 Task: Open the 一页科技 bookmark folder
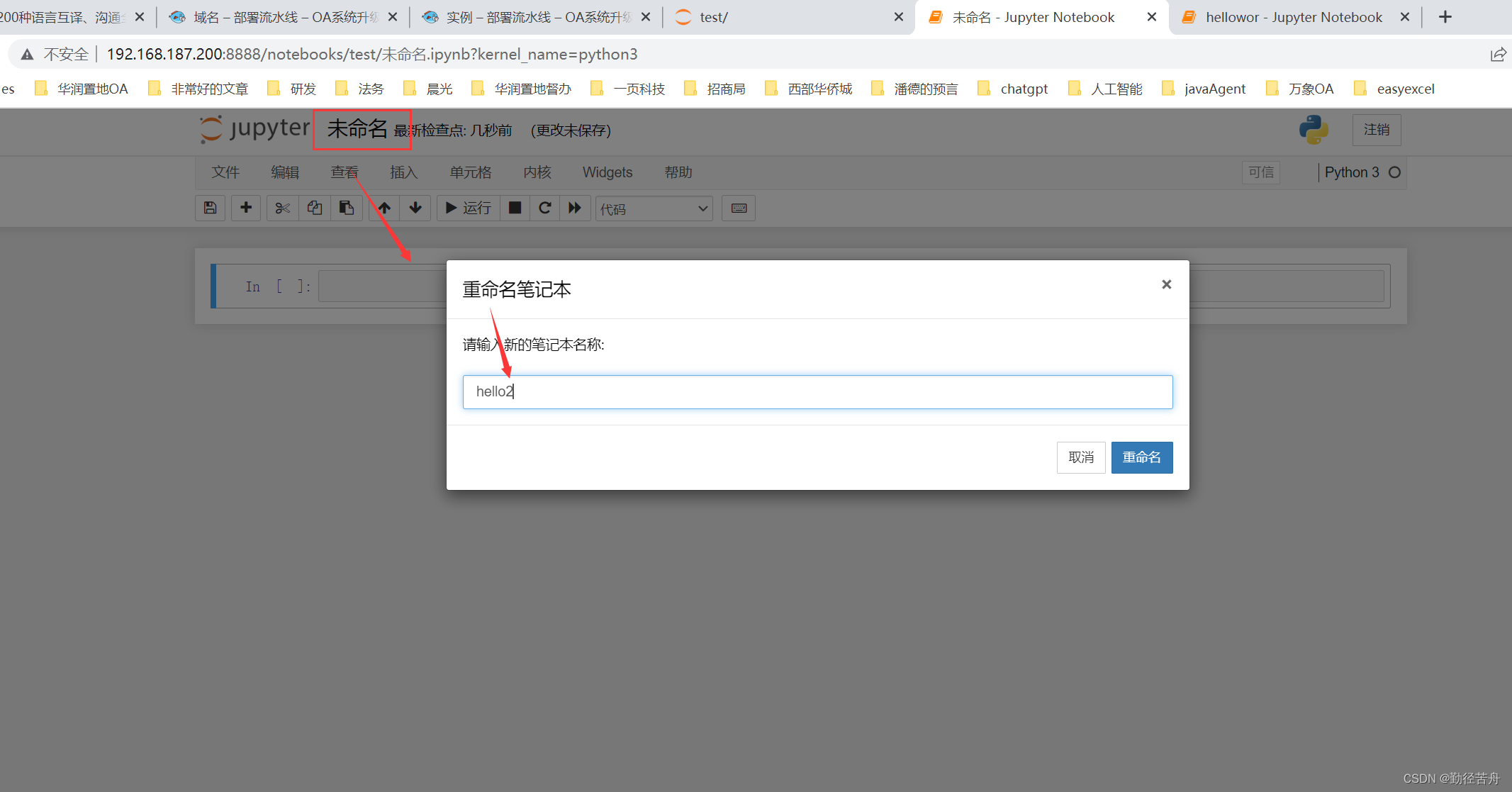[628, 89]
